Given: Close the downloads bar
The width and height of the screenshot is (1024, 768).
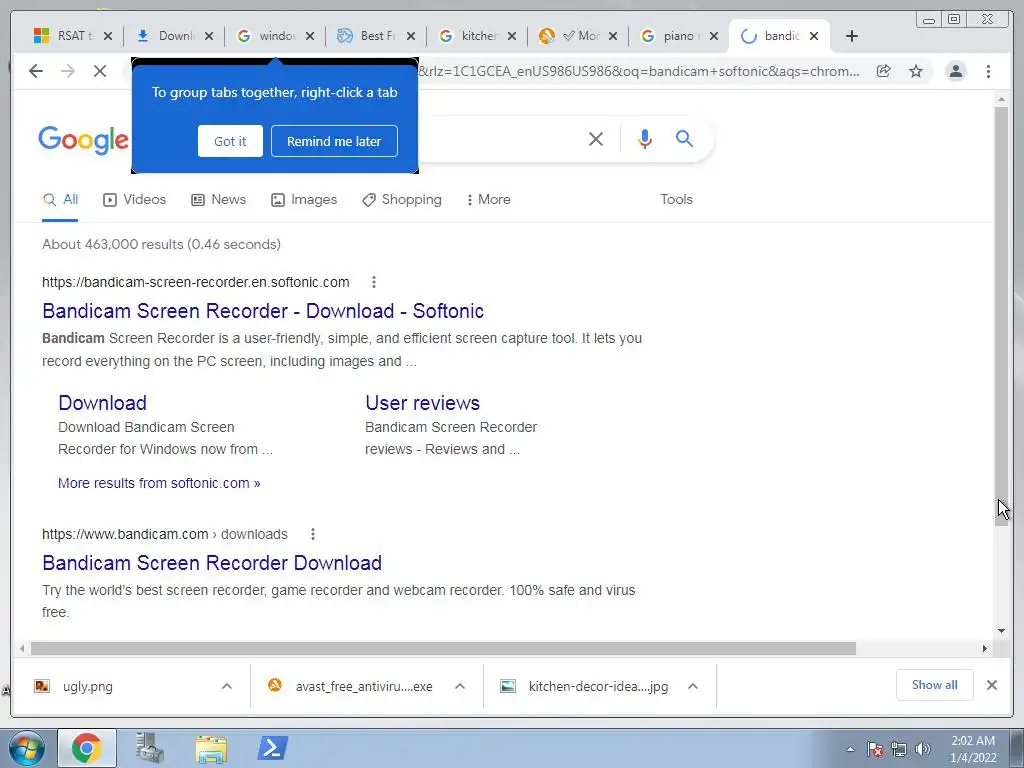Looking at the screenshot, I should pos(992,685).
